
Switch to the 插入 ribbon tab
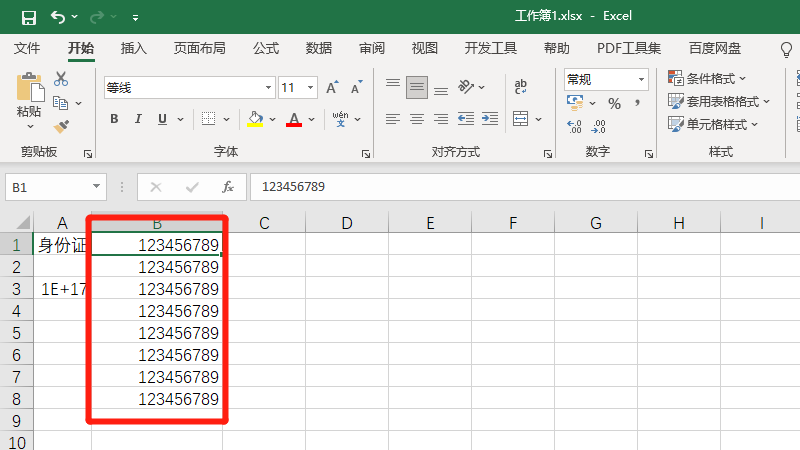point(134,48)
